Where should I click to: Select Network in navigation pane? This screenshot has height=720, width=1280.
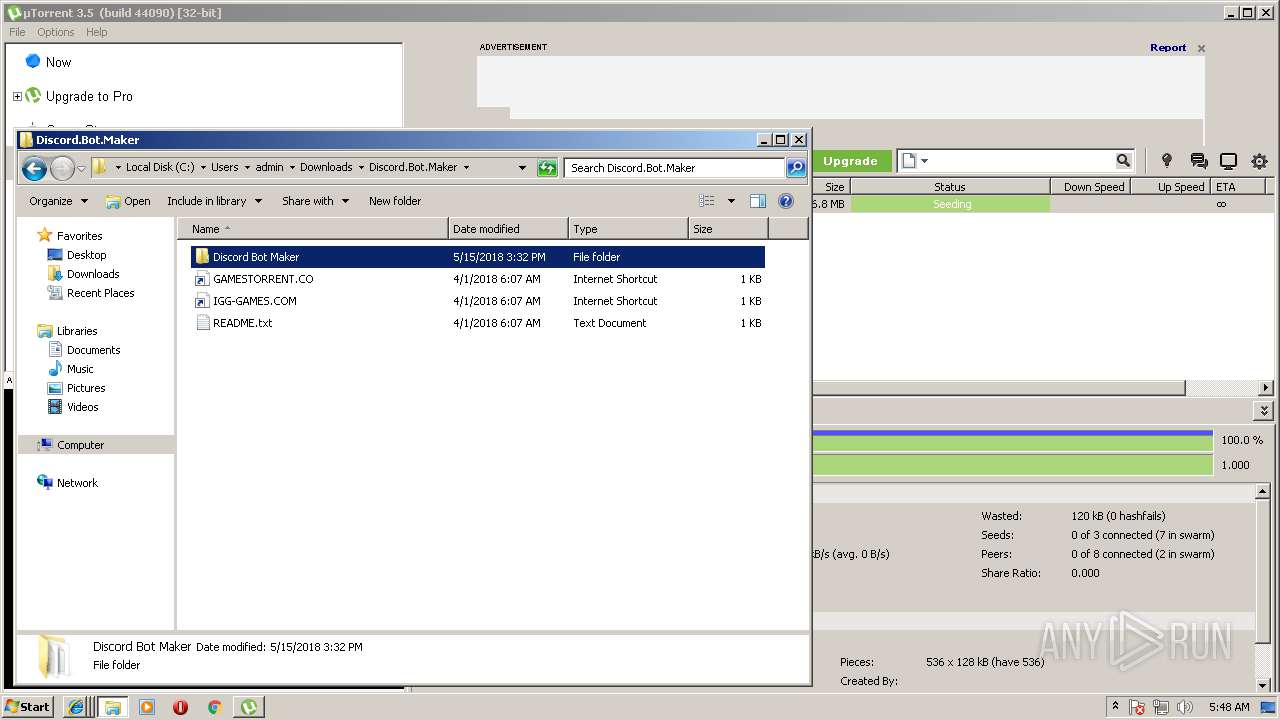(x=77, y=483)
